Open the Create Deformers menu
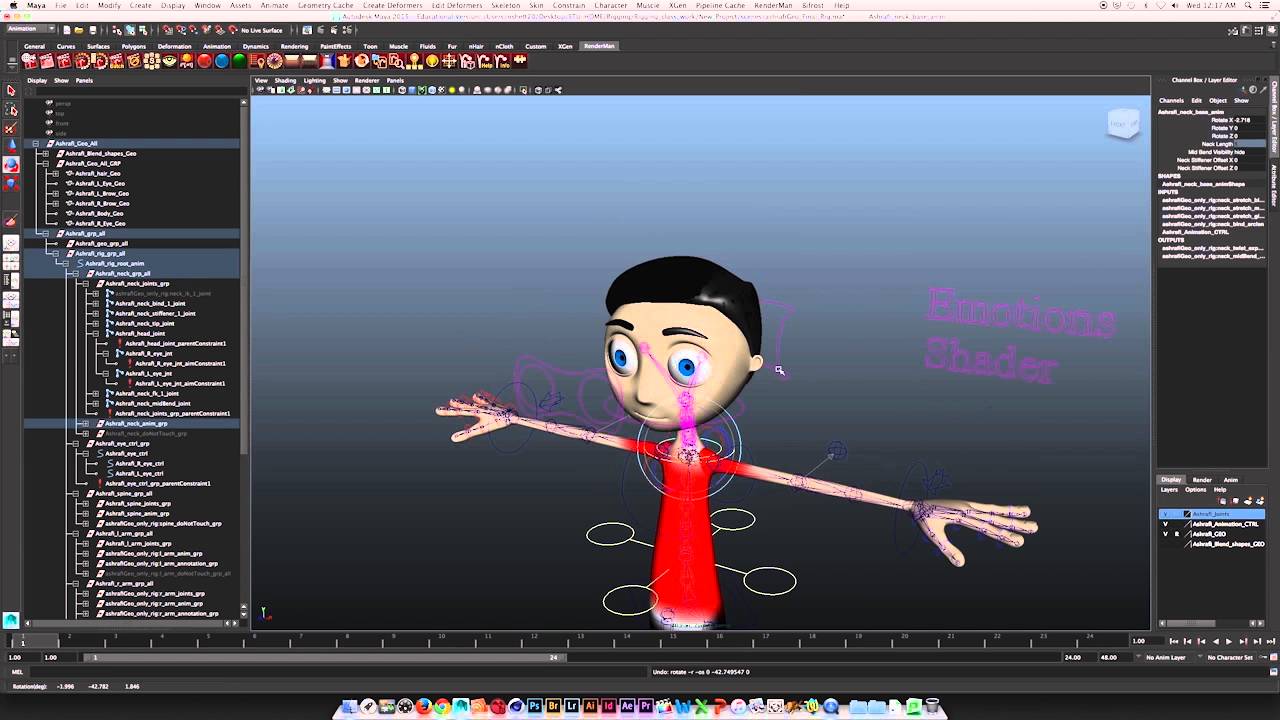Screen dimensions: 1280x720 coord(392,5)
